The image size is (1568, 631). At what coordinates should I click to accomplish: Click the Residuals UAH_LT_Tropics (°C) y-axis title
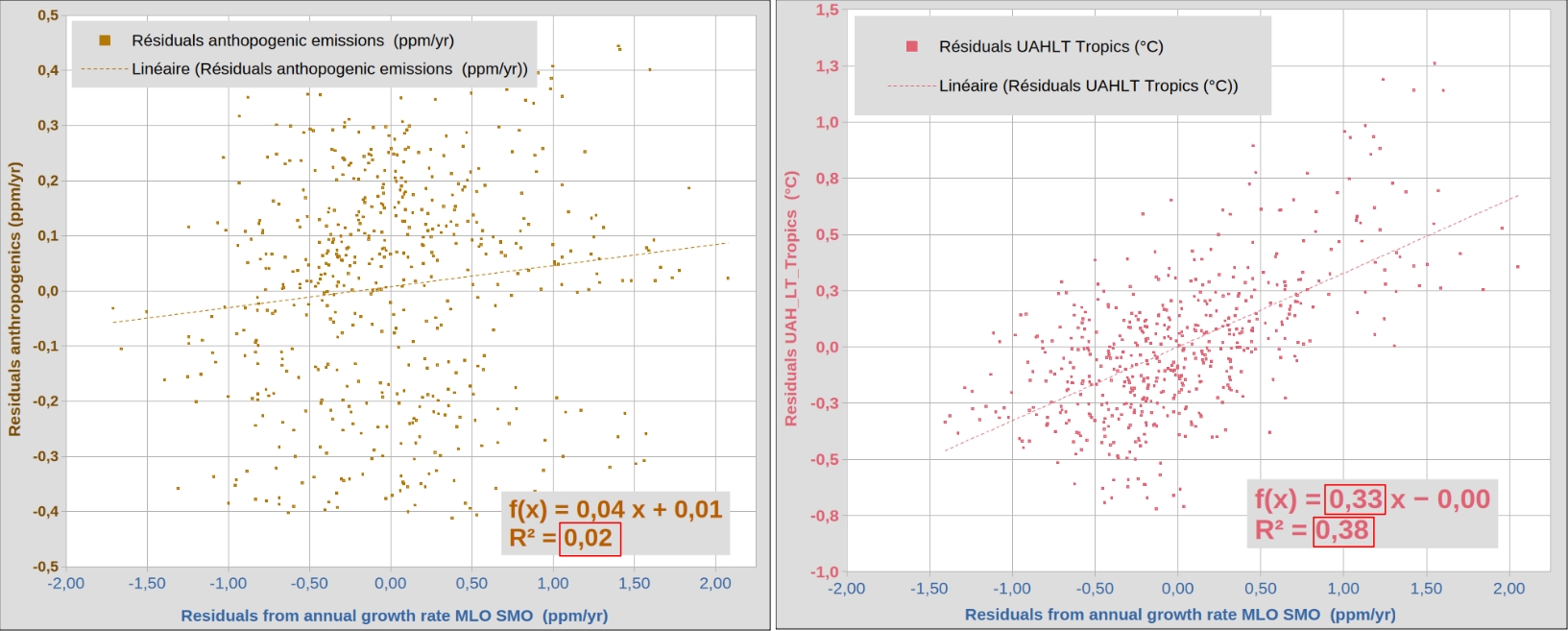pos(791,299)
